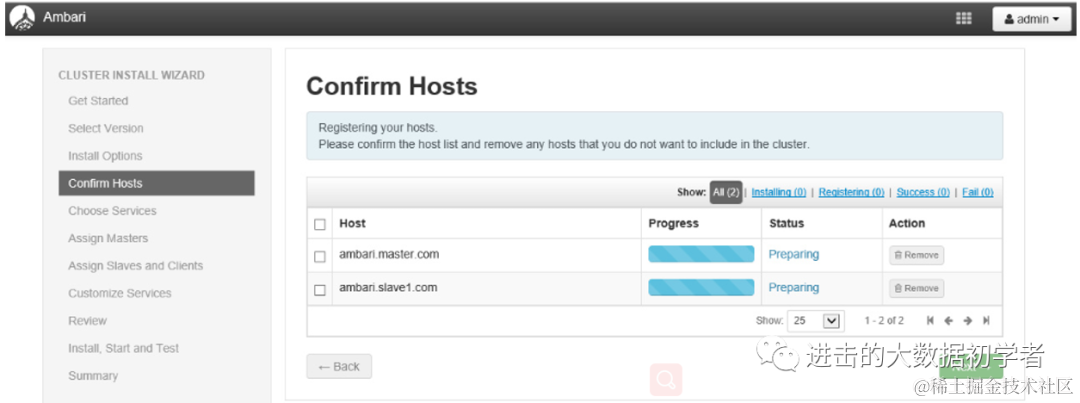This screenshot has width=1080, height=403.
Task: Go to last page of hosts
Action: tap(986, 320)
